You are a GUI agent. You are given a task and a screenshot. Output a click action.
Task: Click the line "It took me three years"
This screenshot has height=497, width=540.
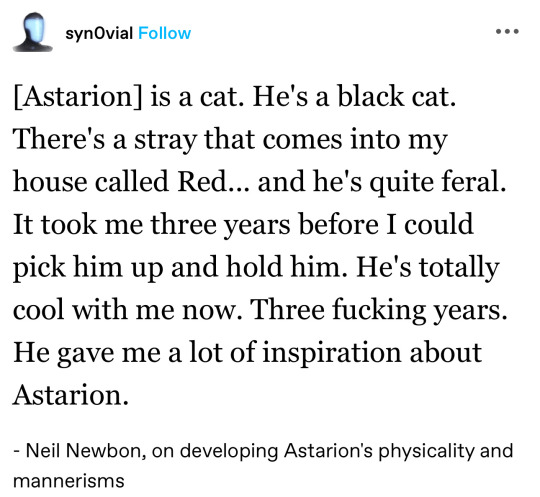click(x=243, y=224)
